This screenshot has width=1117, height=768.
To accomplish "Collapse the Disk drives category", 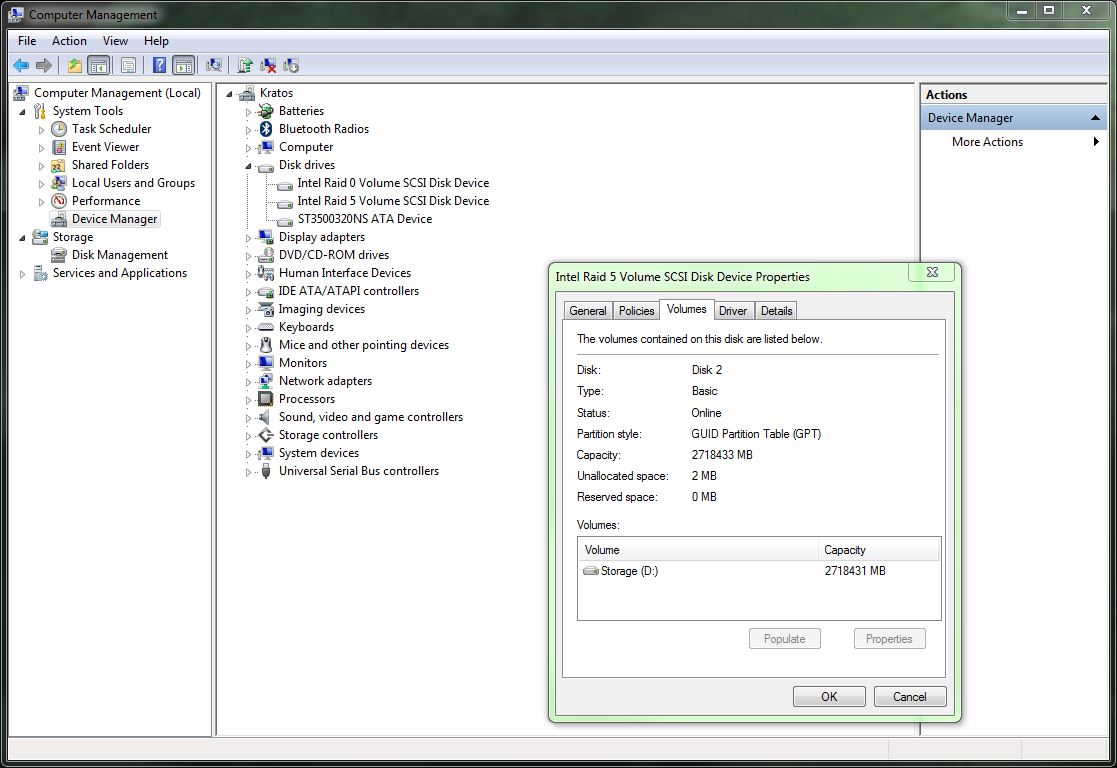I will click(x=249, y=166).
